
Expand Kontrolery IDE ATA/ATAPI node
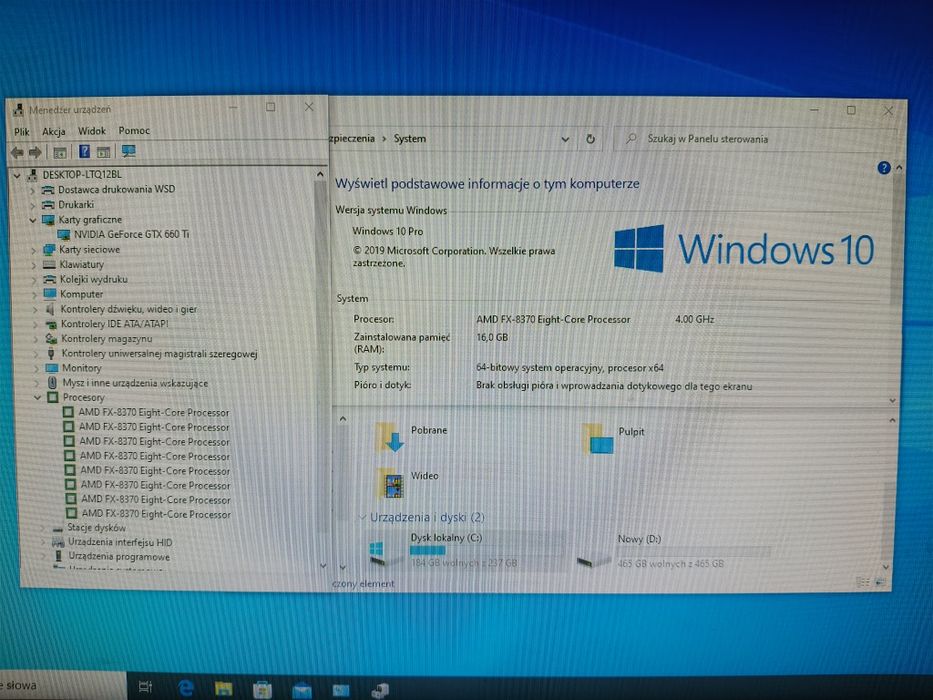(x=36, y=324)
